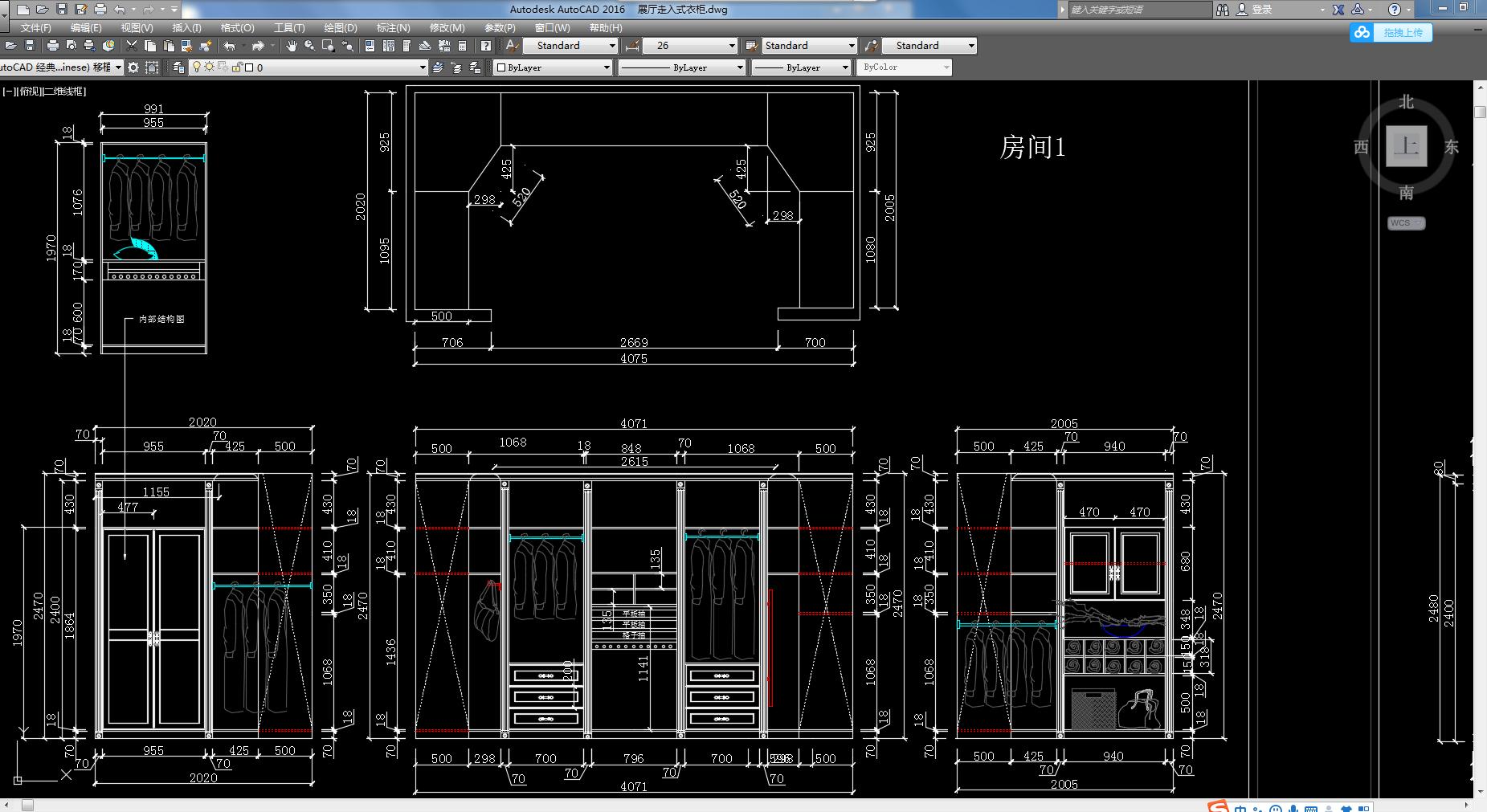The height and width of the screenshot is (812, 1487).
Task: Open the Layer Properties Manager icon
Action: 178,67
